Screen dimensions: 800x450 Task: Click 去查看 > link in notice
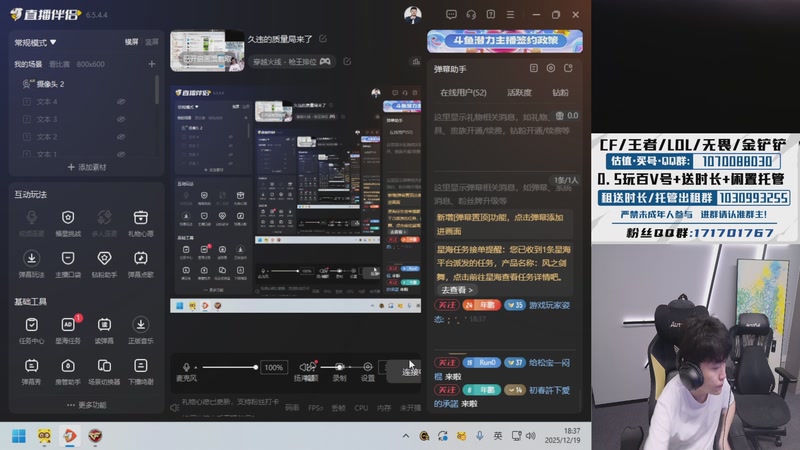point(457,290)
